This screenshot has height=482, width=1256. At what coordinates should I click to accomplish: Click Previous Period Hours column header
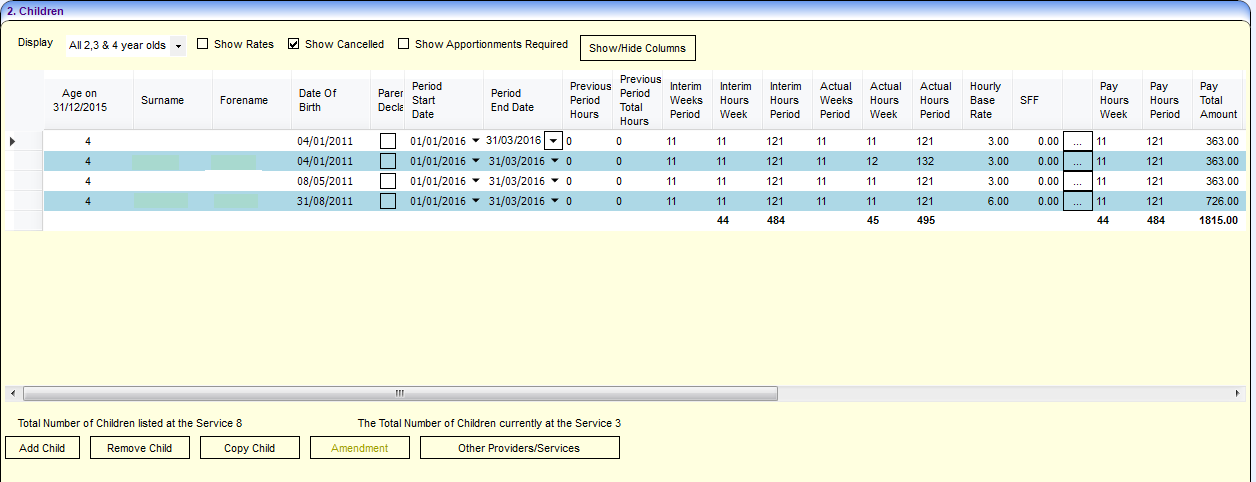(590, 100)
